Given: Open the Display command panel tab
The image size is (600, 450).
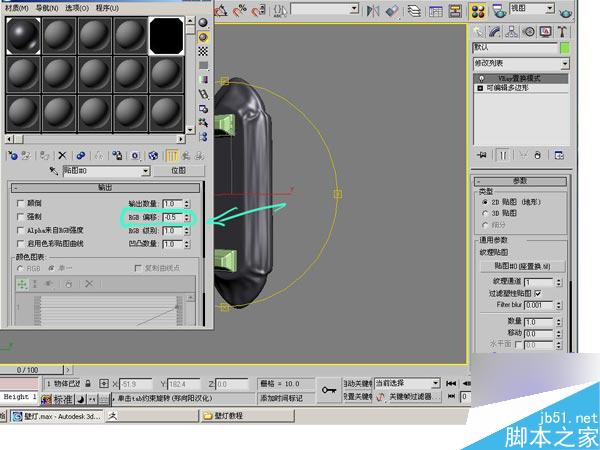Looking at the screenshot, I should [x=546, y=32].
